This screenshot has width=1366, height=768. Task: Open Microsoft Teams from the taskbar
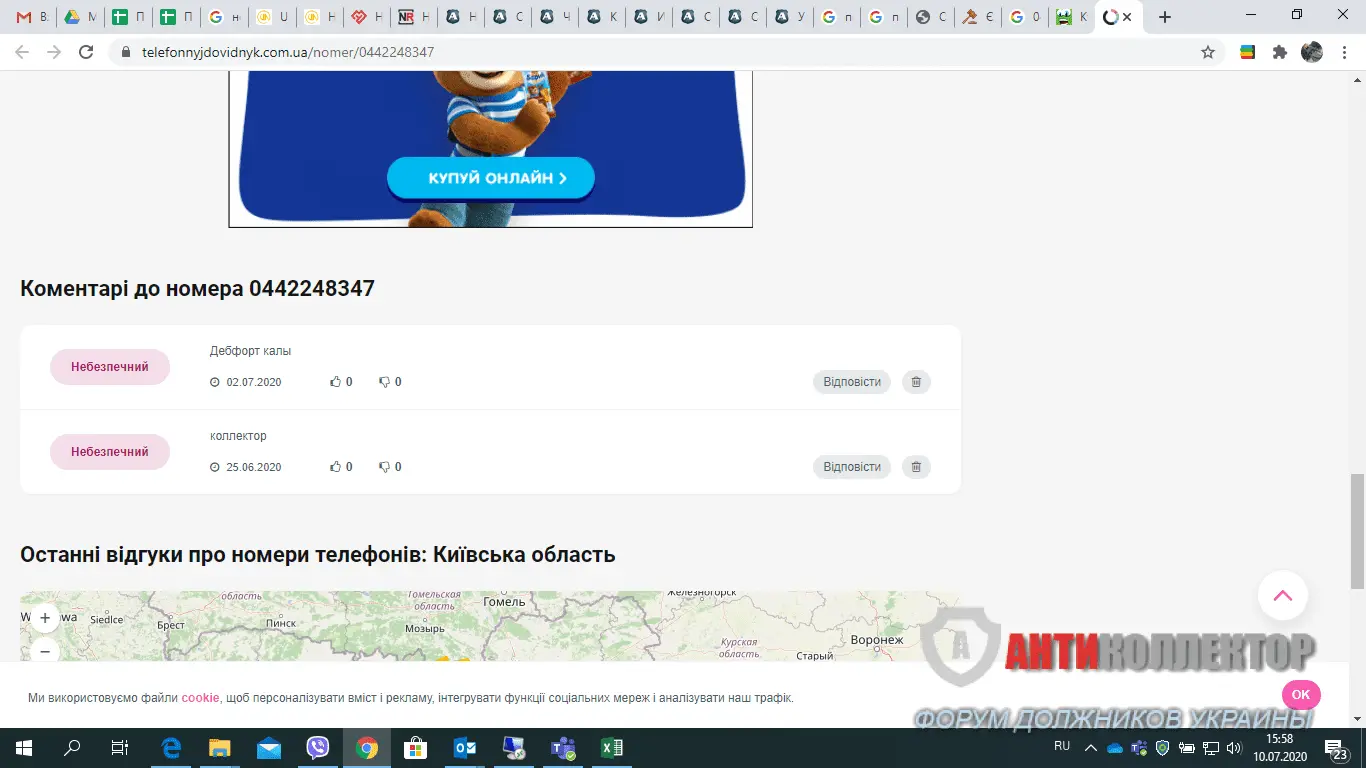[x=562, y=747]
